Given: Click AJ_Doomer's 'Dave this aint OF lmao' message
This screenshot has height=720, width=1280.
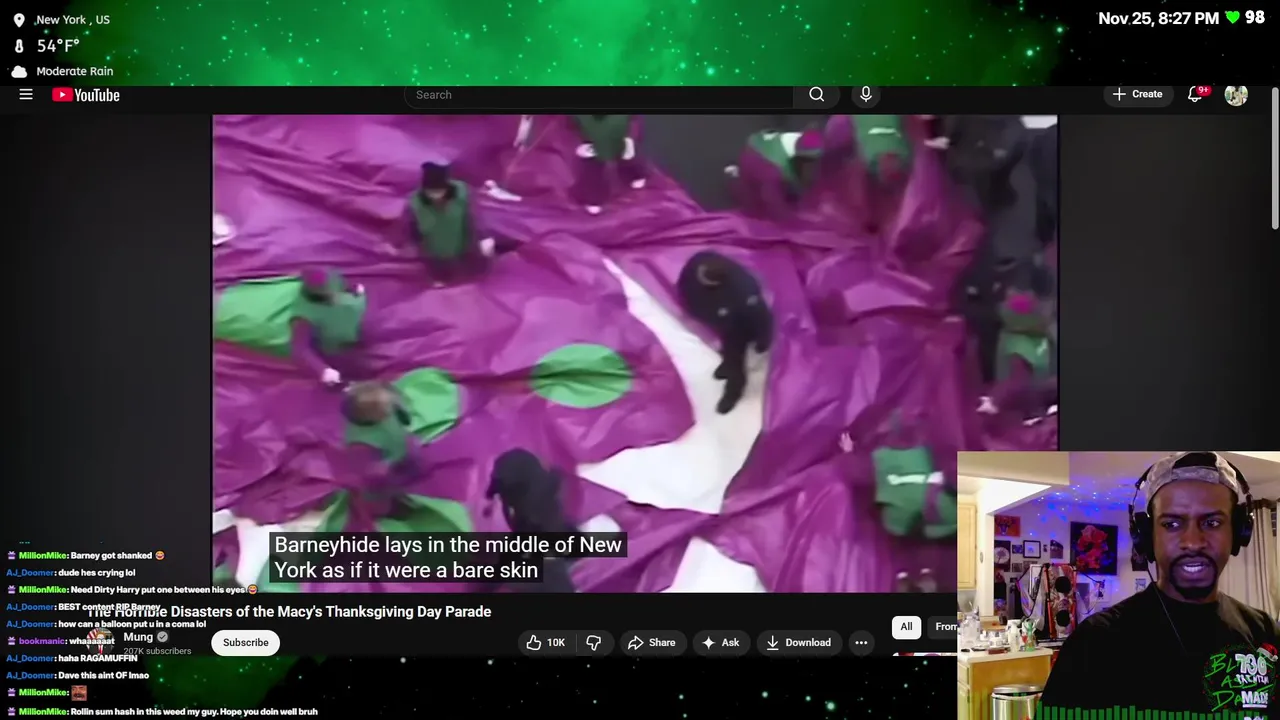Looking at the screenshot, I should (78, 675).
